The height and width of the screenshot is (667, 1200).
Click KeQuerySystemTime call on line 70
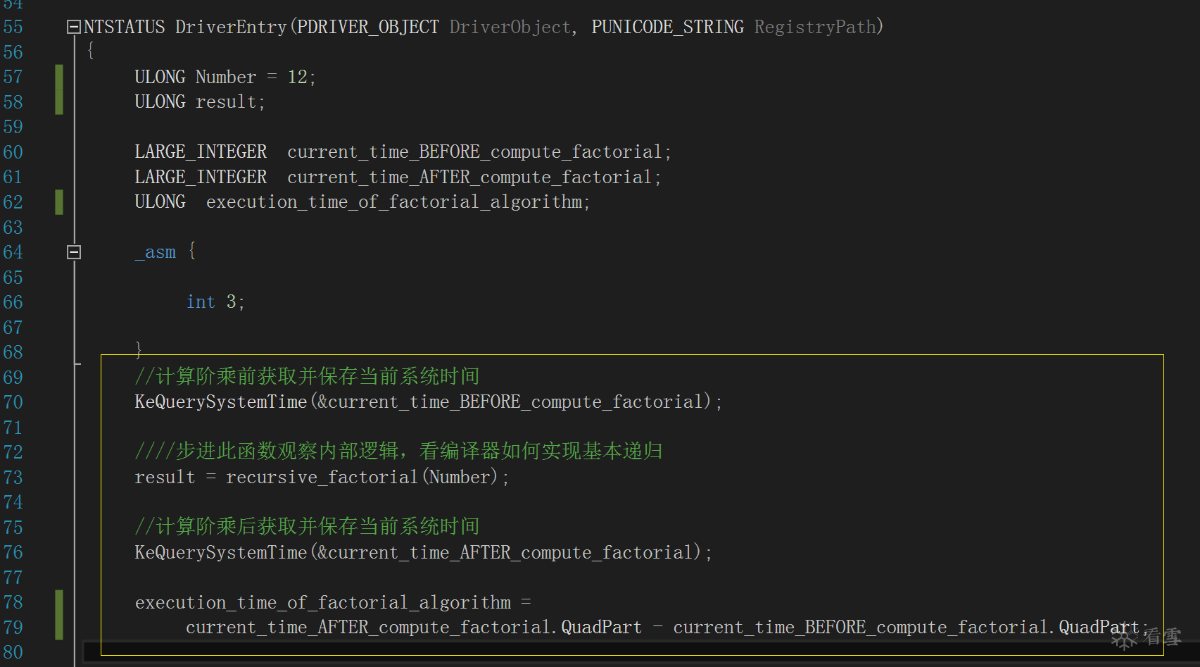click(x=221, y=402)
